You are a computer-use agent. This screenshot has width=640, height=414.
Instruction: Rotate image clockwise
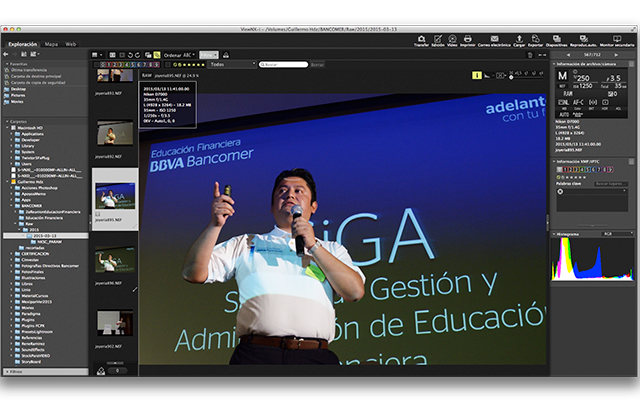[138, 55]
